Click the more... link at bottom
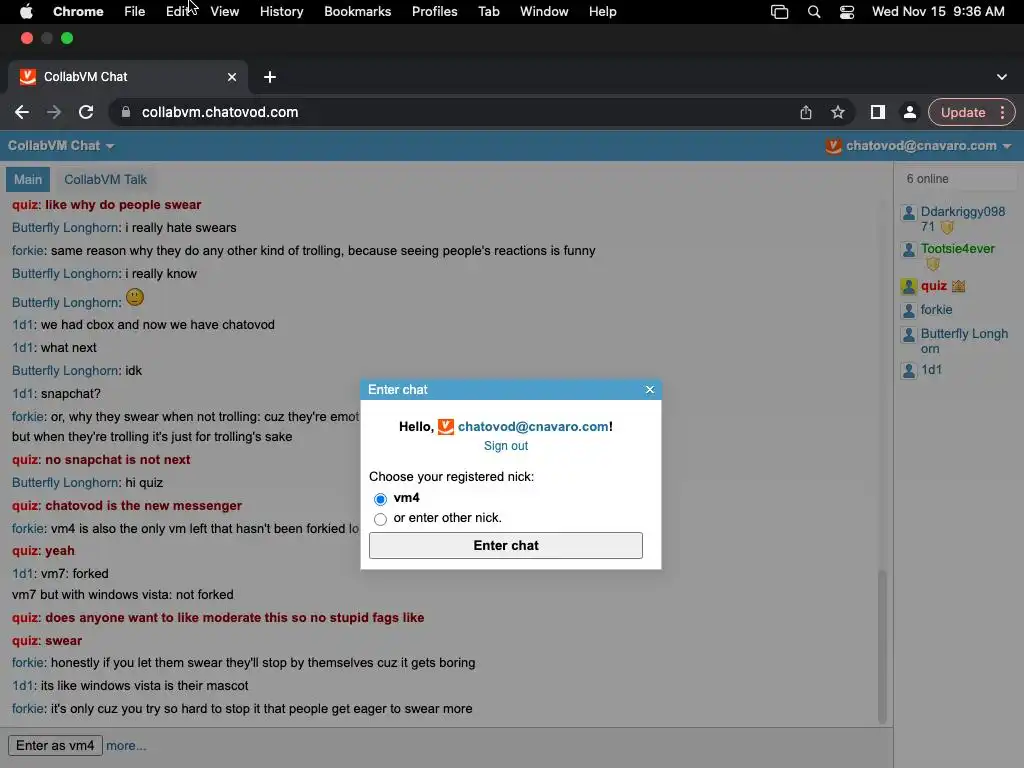Image resolution: width=1024 pixels, height=768 pixels. pyautogui.click(x=126, y=746)
